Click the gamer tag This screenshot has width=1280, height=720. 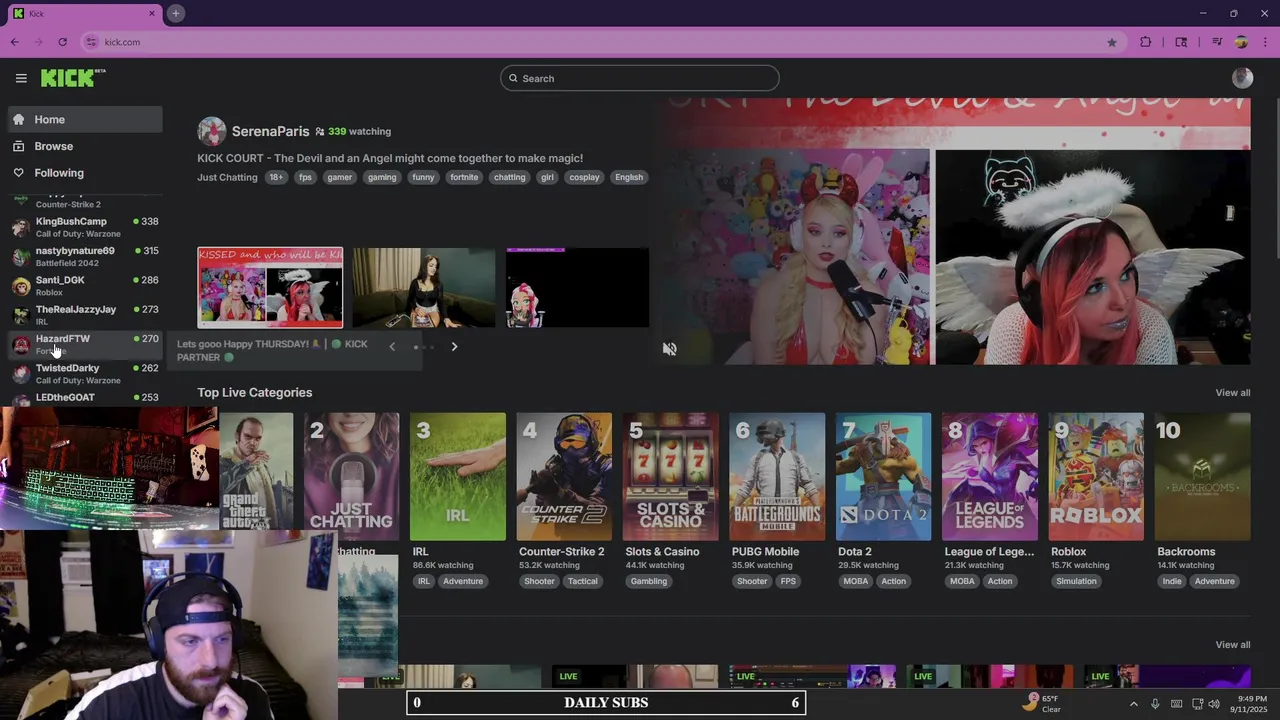[340, 177]
